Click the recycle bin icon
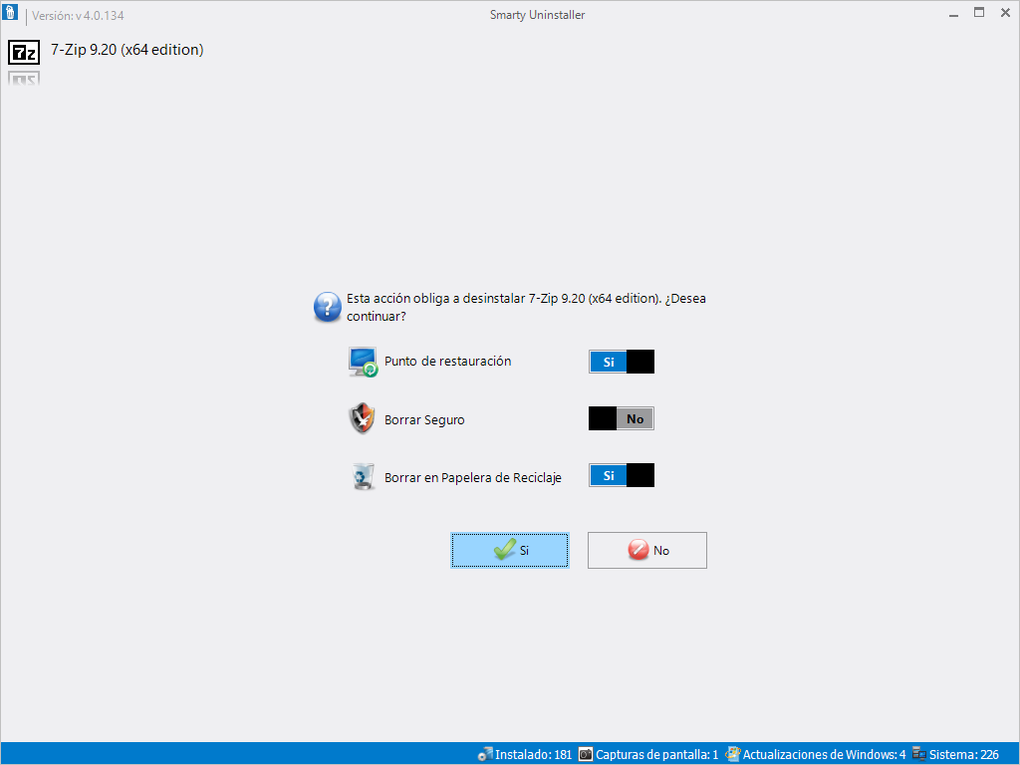The image size is (1020, 765). [x=363, y=476]
